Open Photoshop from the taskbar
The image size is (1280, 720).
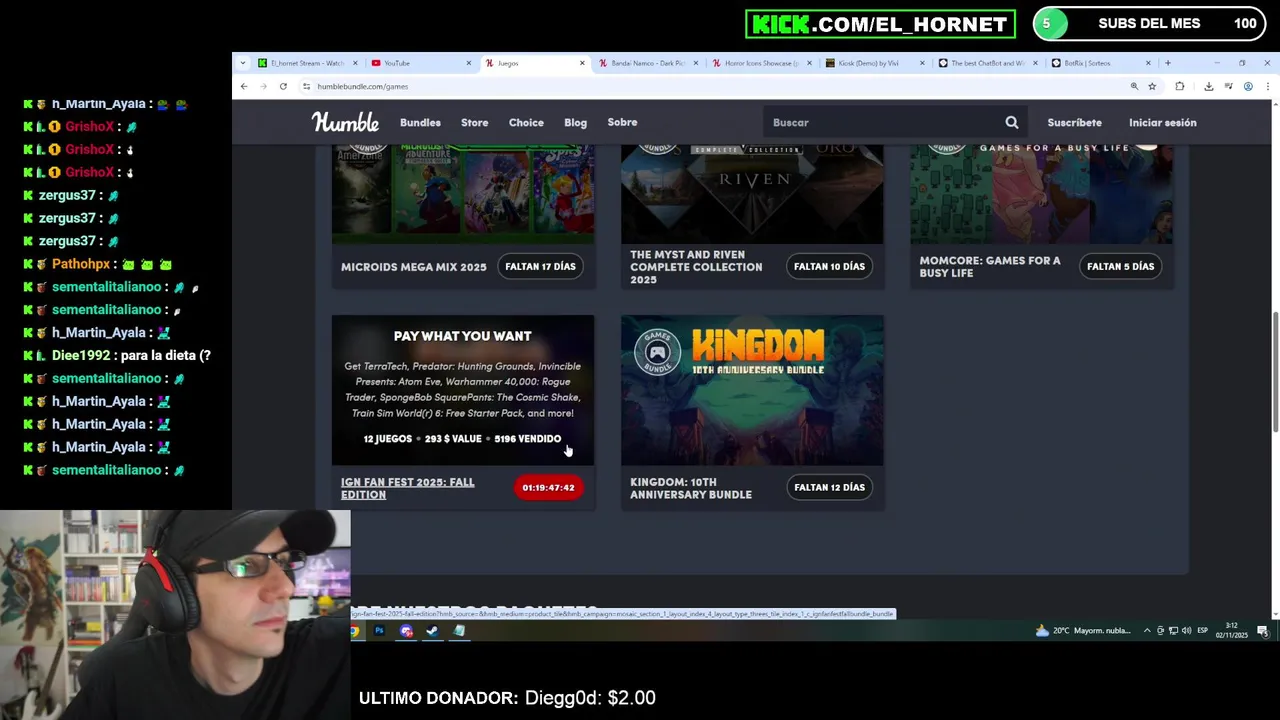[x=379, y=631]
